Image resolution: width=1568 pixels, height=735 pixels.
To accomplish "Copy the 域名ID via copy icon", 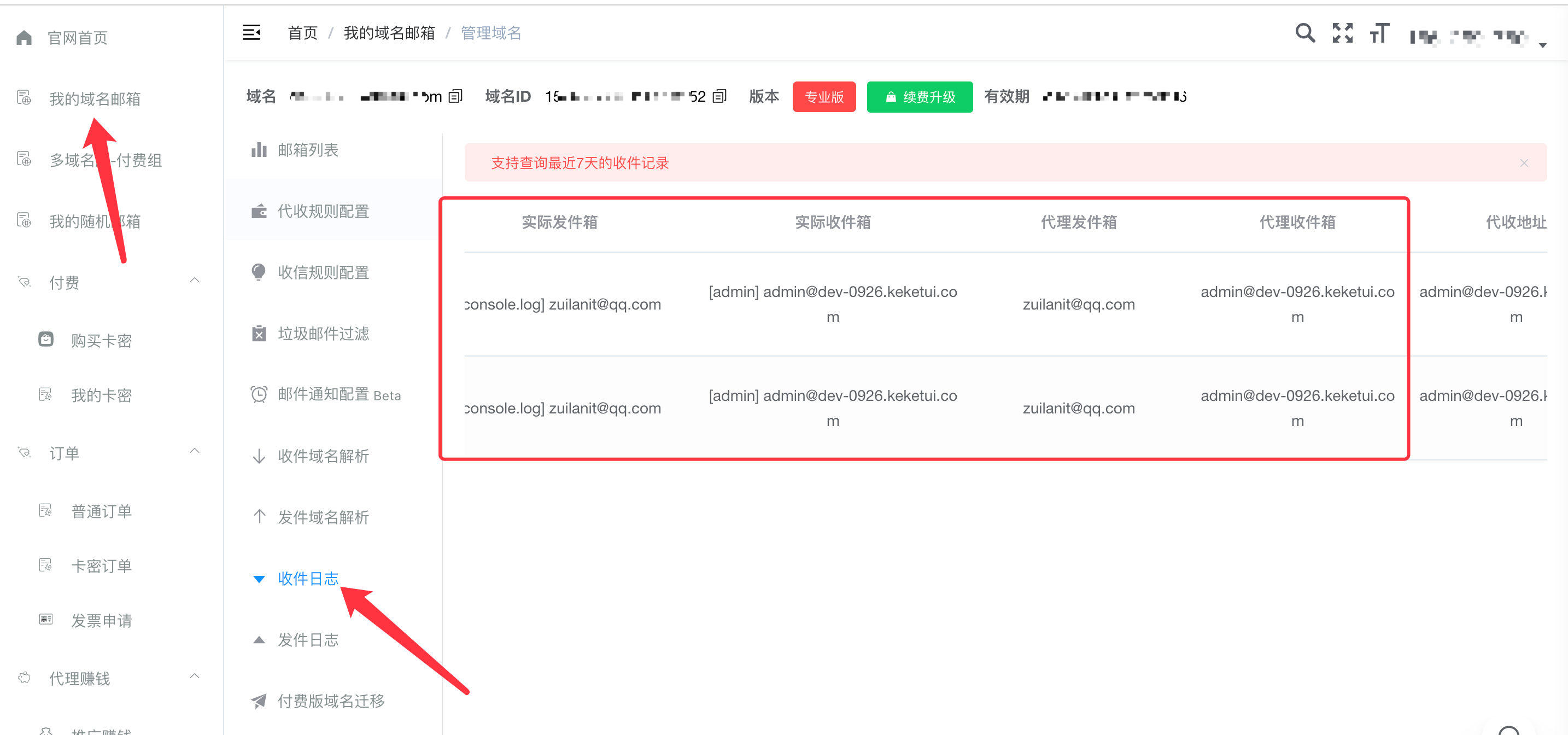I will point(719,96).
